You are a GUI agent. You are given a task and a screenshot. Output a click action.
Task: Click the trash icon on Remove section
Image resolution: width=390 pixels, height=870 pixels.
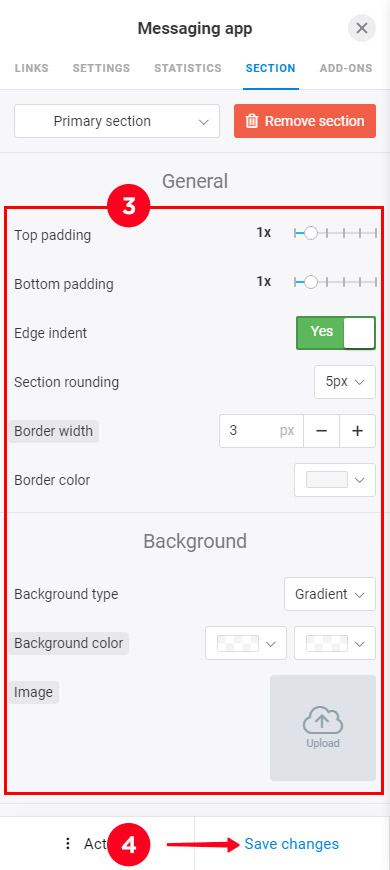[x=252, y=121]
